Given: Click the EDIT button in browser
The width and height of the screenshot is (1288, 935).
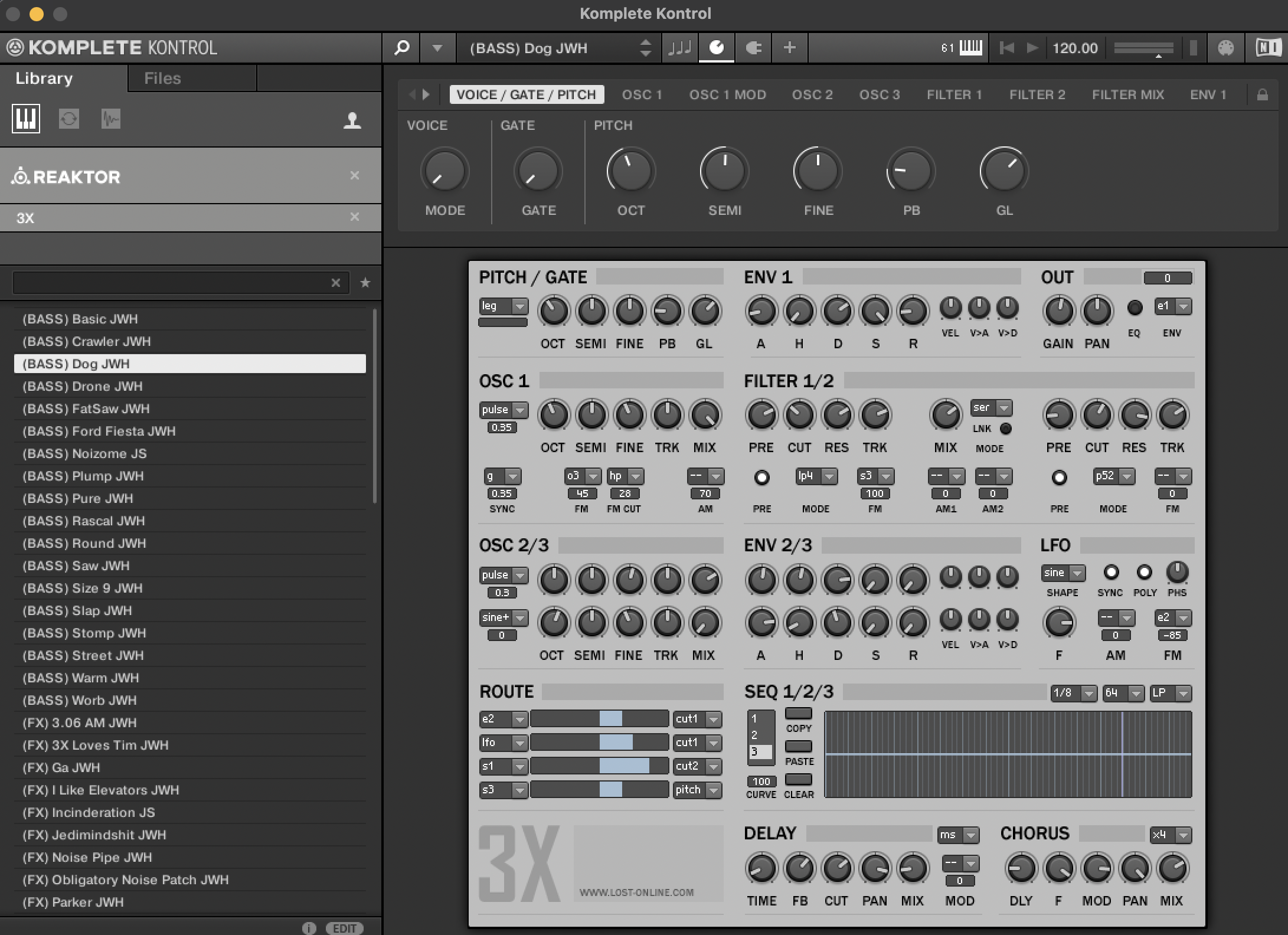Looking at the screenshot, I should 345,928.
